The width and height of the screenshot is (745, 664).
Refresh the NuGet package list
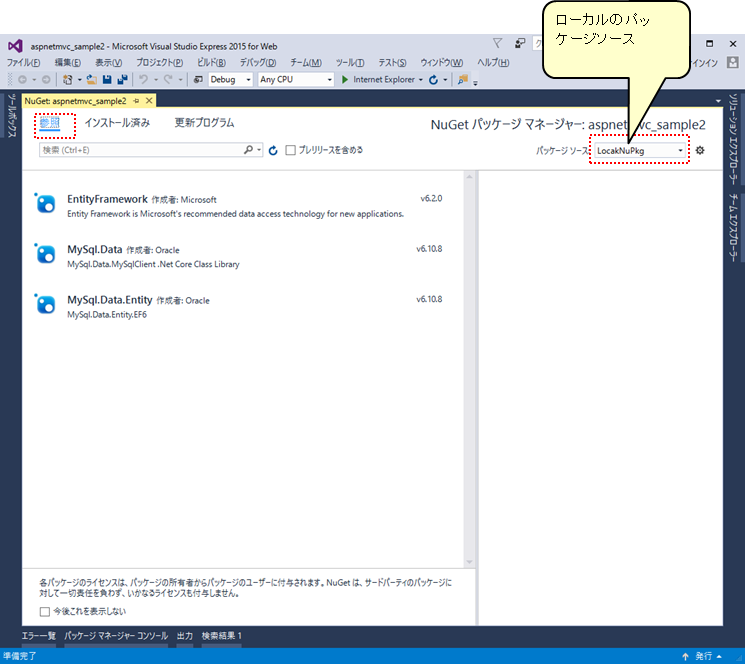coord(273,151)
